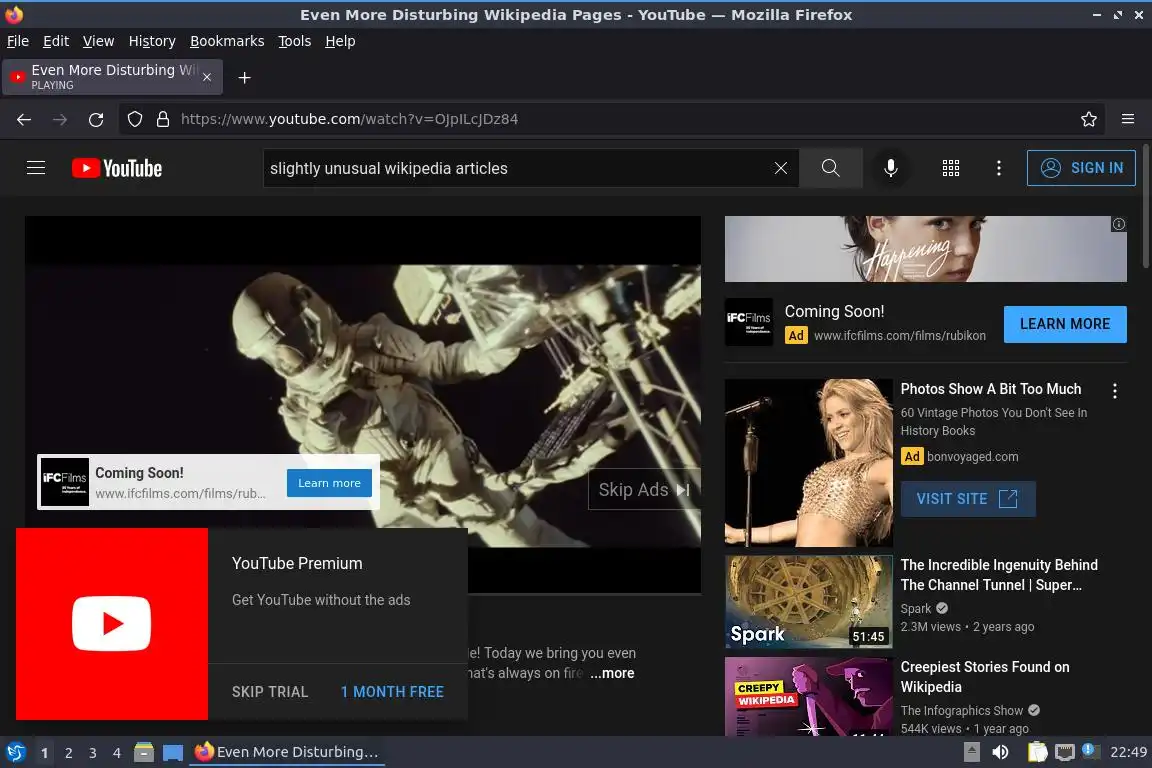The width and height of the screenshot is (1152, 768).
Task: Open the Tools menu
Action: coord(295,41)
